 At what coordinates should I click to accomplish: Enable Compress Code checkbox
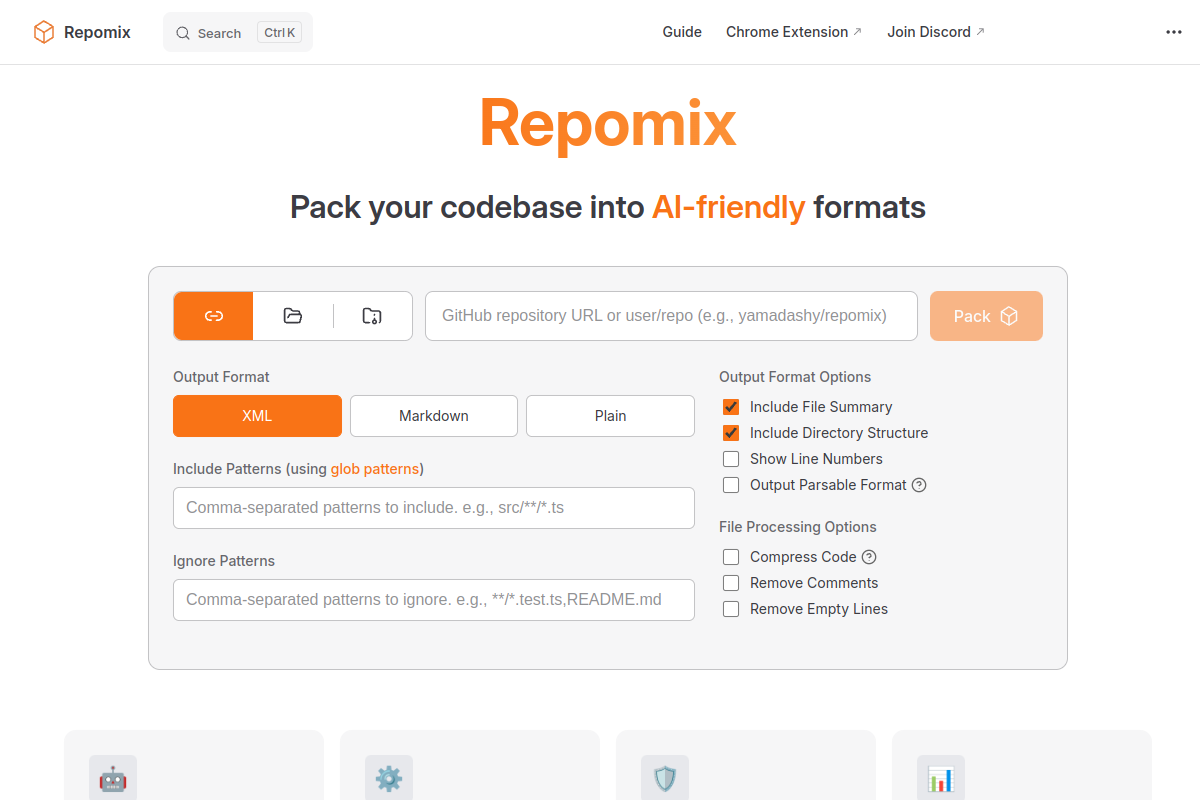[x=731, y=557]
